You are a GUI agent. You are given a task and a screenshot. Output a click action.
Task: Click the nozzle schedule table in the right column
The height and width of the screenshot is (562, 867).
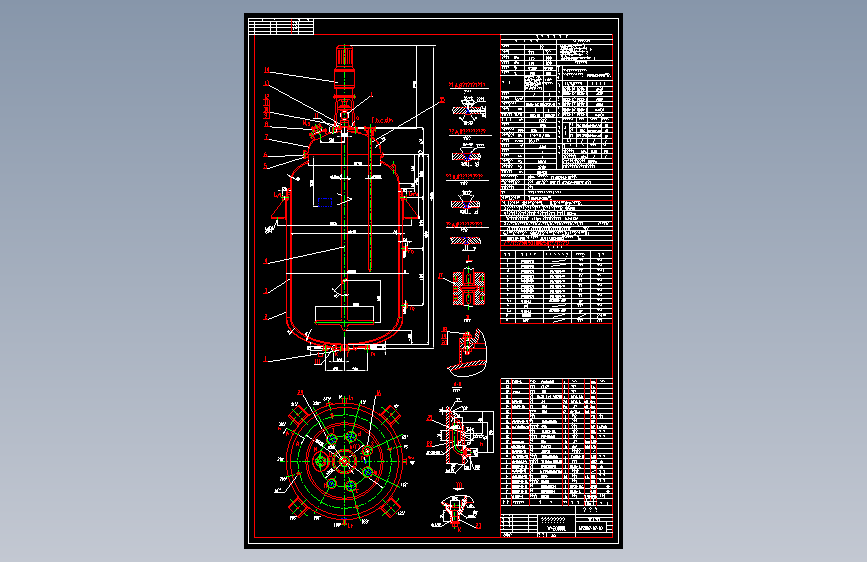557,287
